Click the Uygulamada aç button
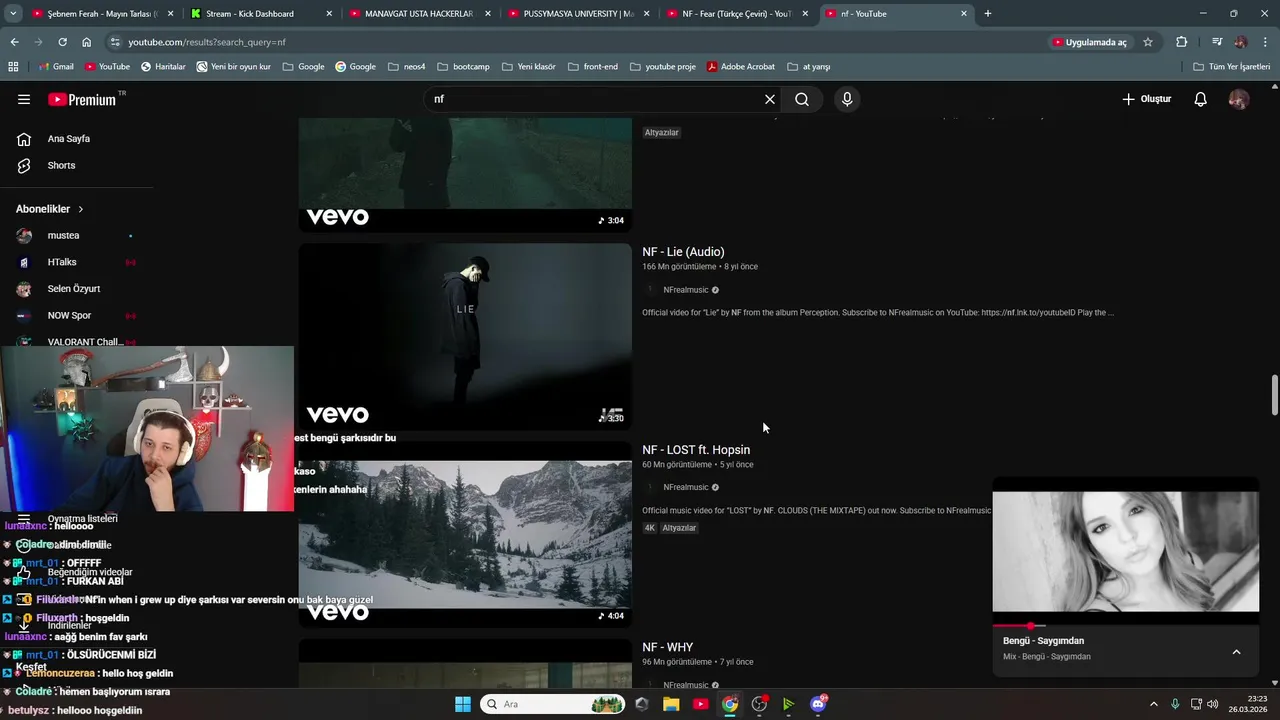Viewport: 1280px width, 720px height. [1089, 42]
